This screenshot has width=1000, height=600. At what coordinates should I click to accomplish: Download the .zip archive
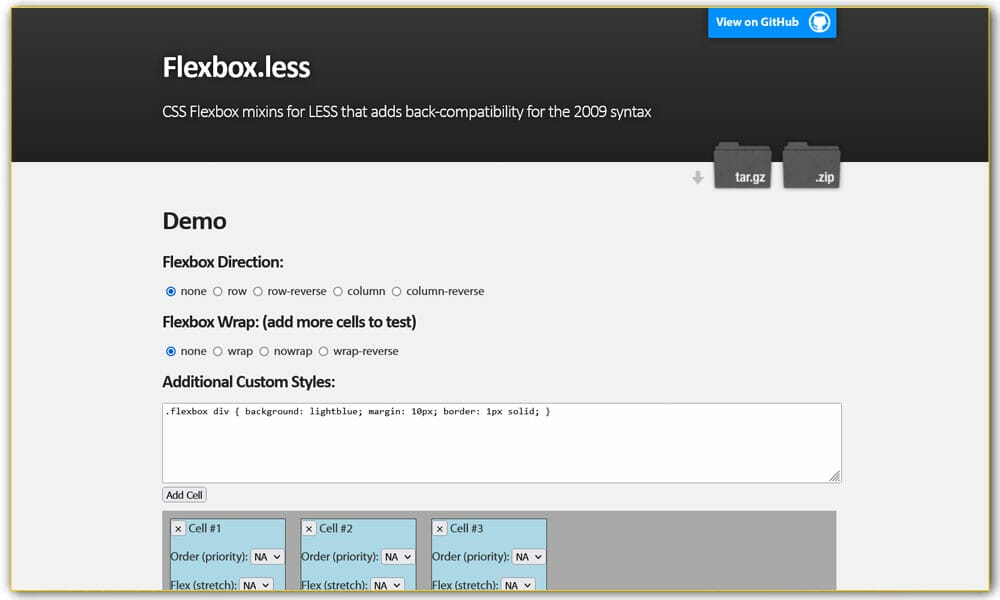coord(811,170)
